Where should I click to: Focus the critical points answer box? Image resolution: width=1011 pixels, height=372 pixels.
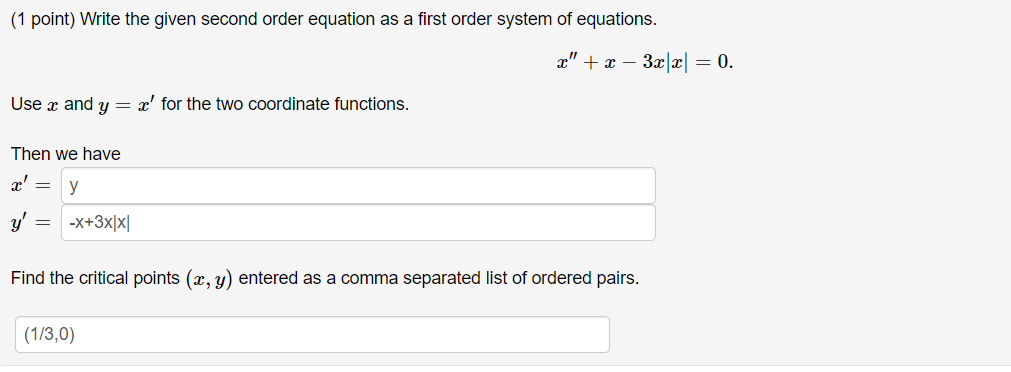pos(312,334)
